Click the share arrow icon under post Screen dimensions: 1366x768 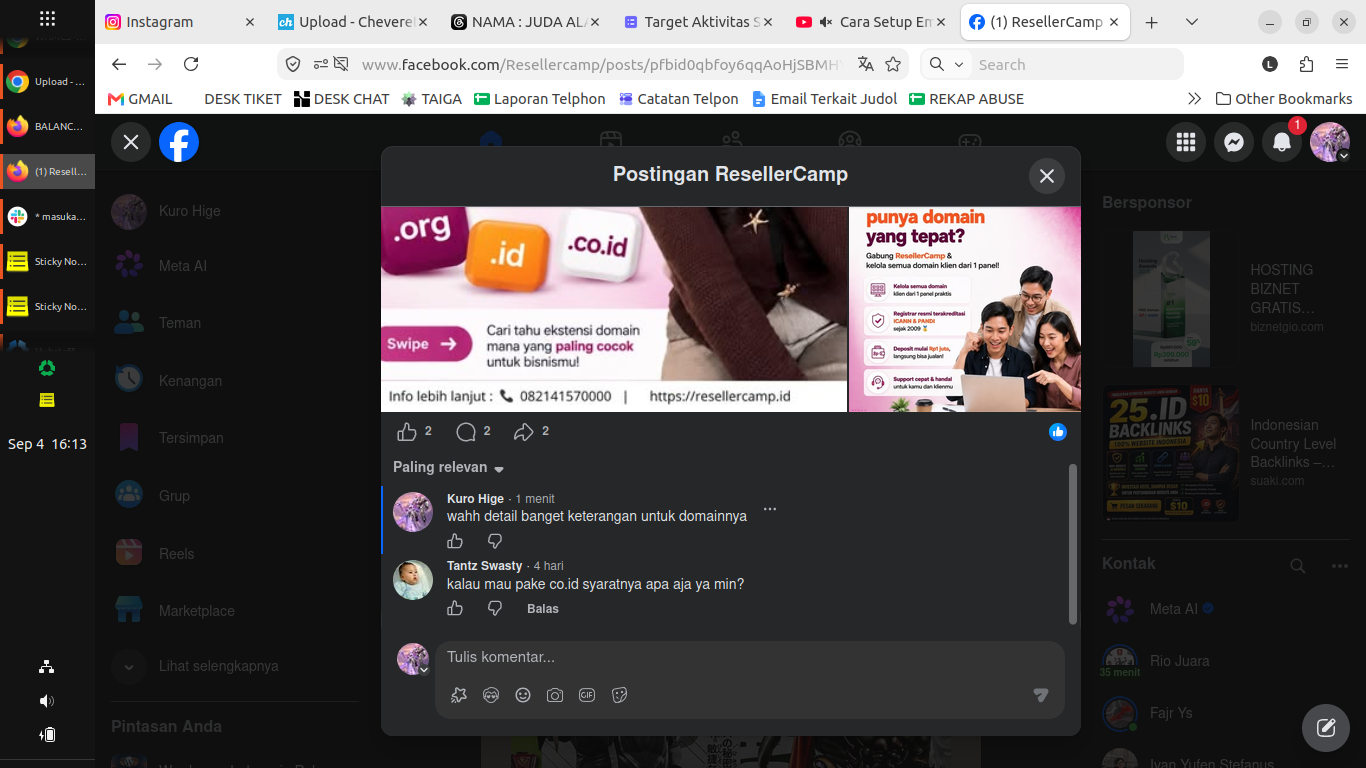point(523,431)
